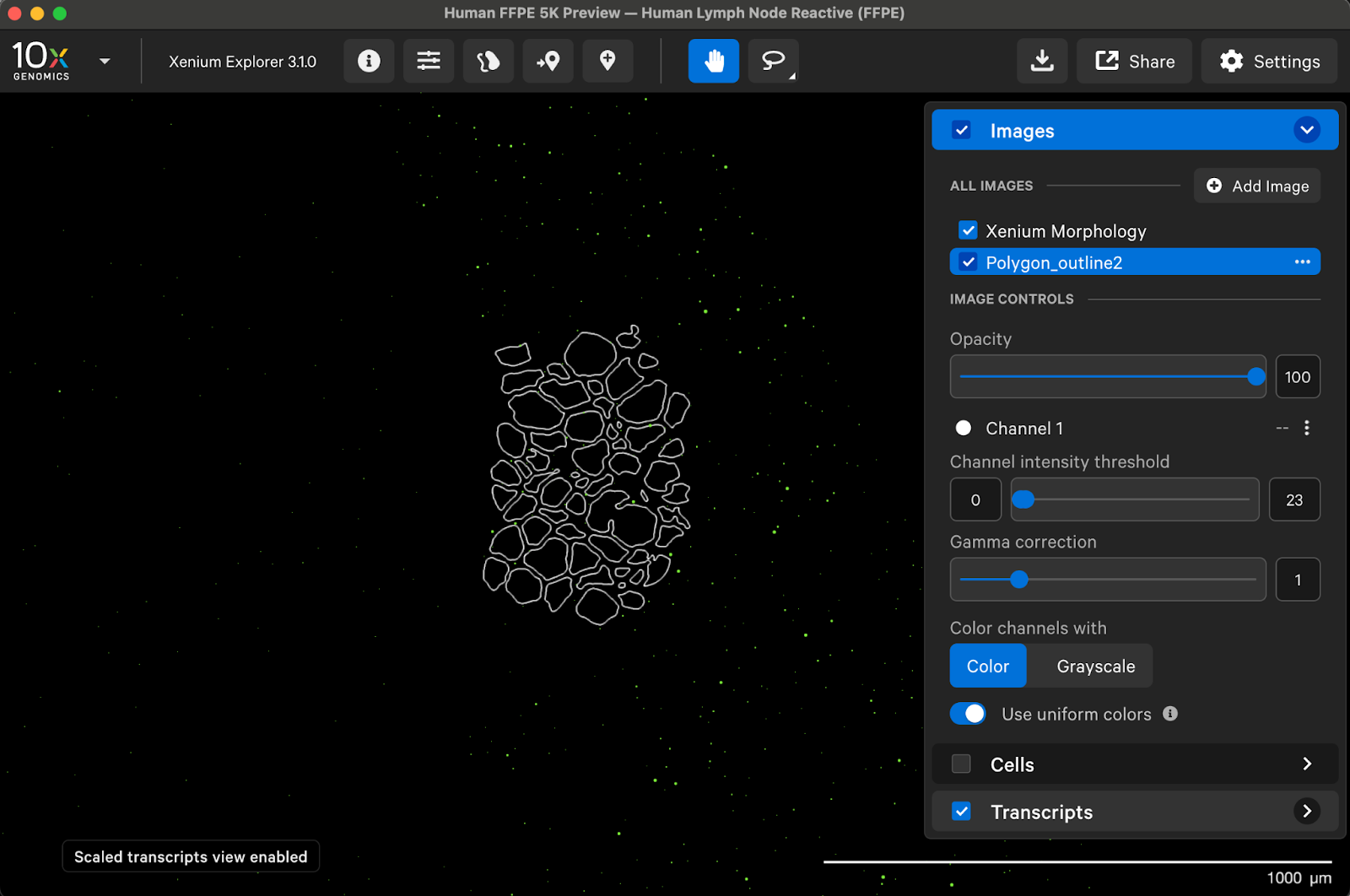Click the Opacity value field showing 100
Viewport: 1350px width, 896px height.
(1297, 377)
